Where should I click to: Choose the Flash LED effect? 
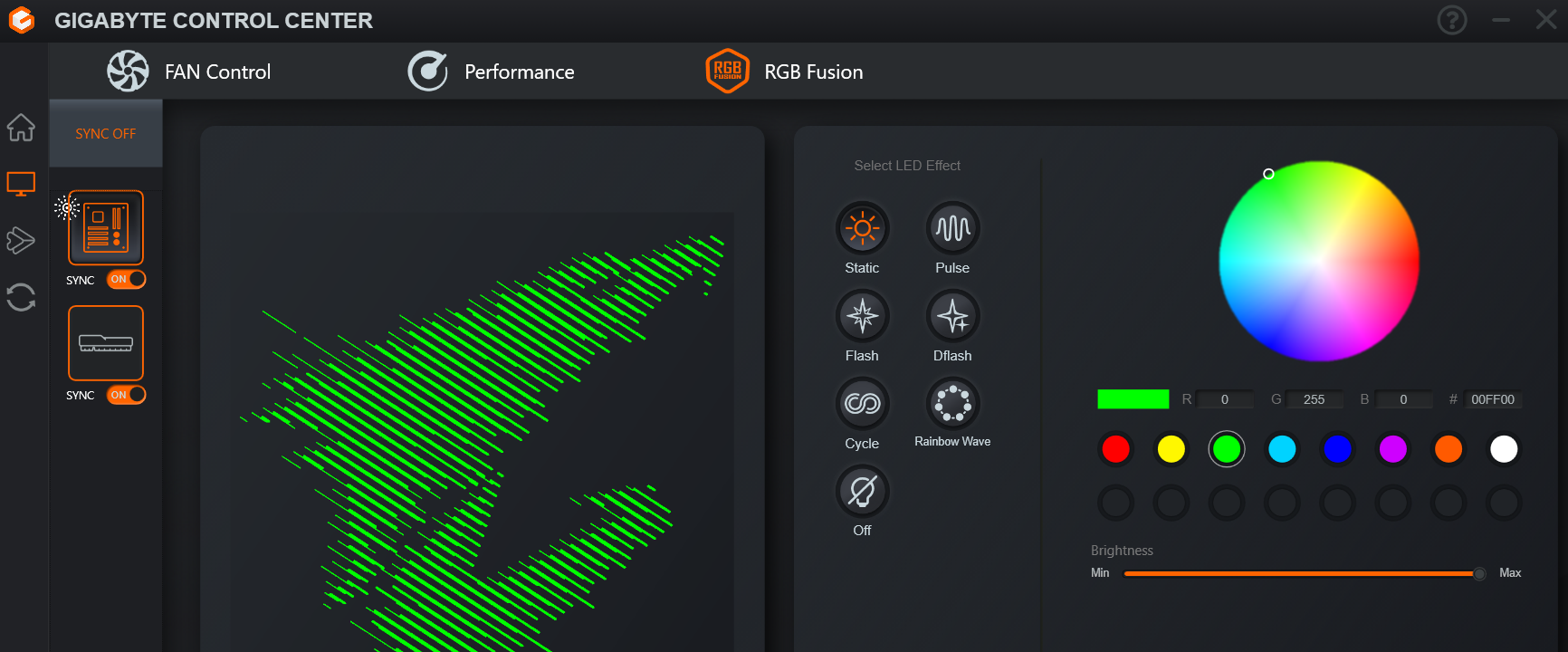862,316
